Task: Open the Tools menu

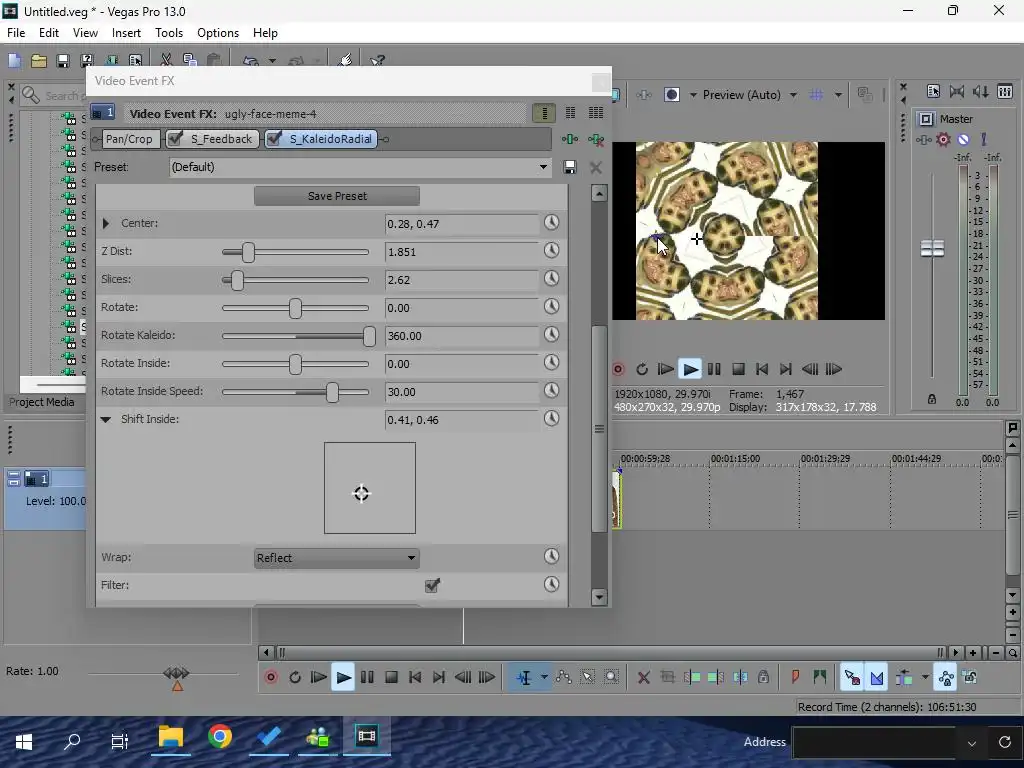Action: 169,33
